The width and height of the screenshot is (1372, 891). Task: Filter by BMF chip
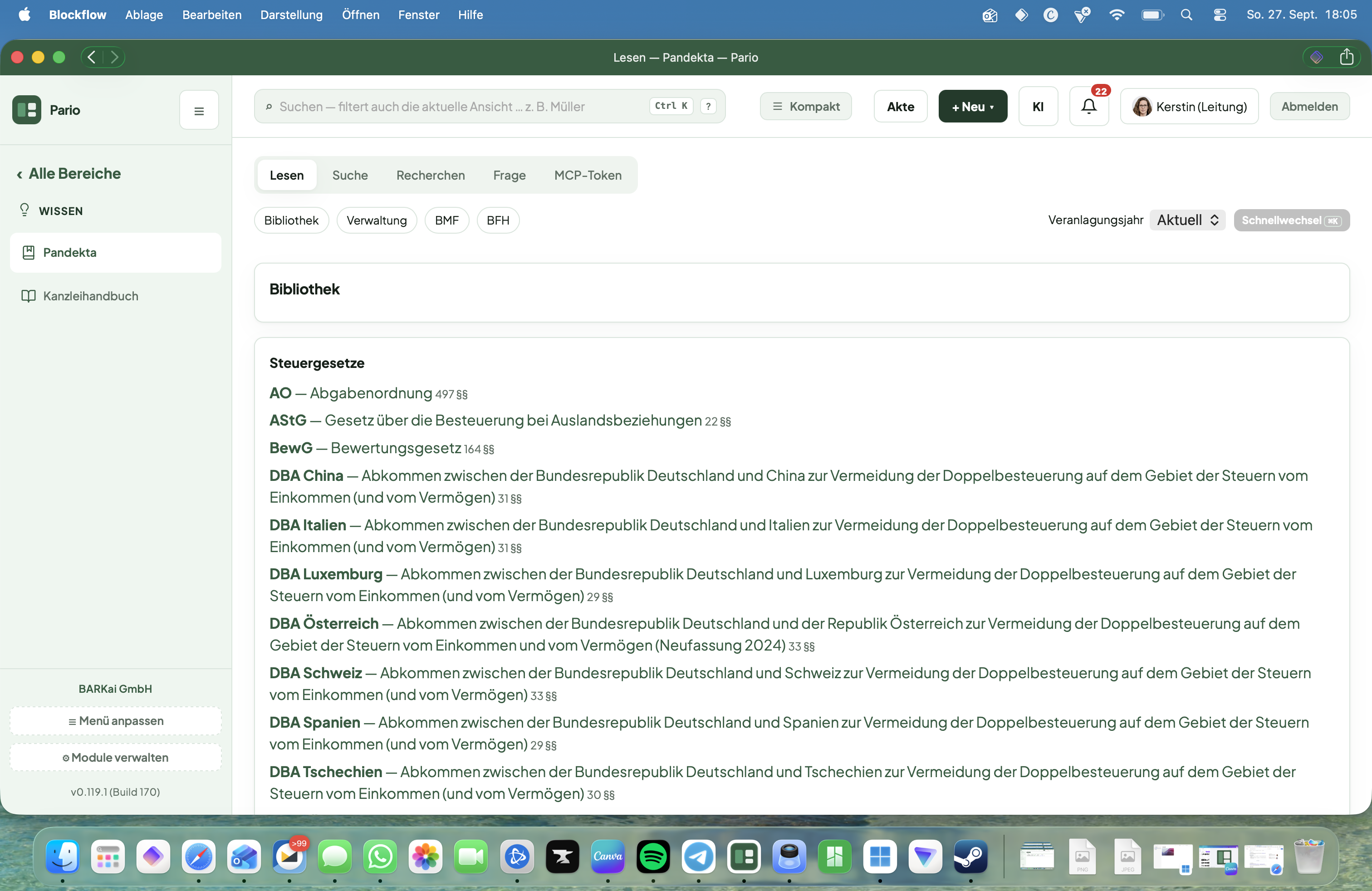tap(447, 220)
